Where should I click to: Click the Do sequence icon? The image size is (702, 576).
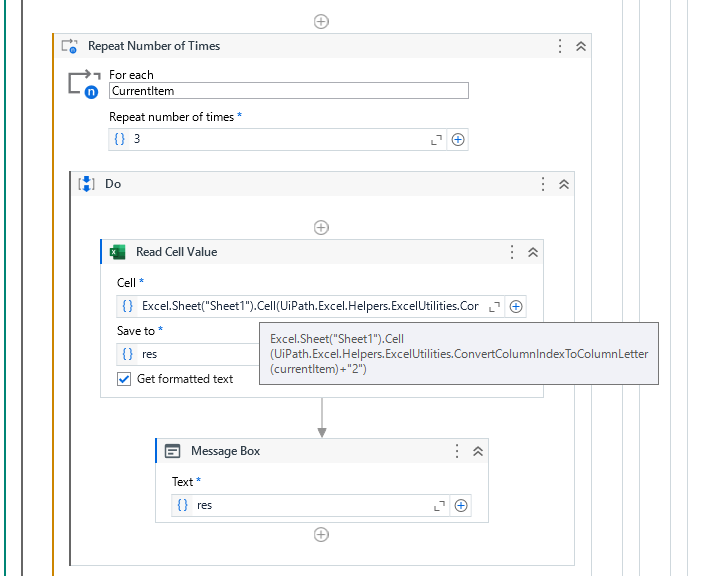click(x=86, y=184)
